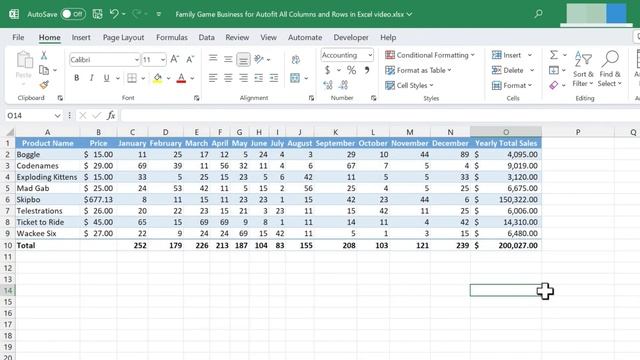Screen dimensions: 640x360
Task: Click Align Left icon
Action: coord(213,78)
